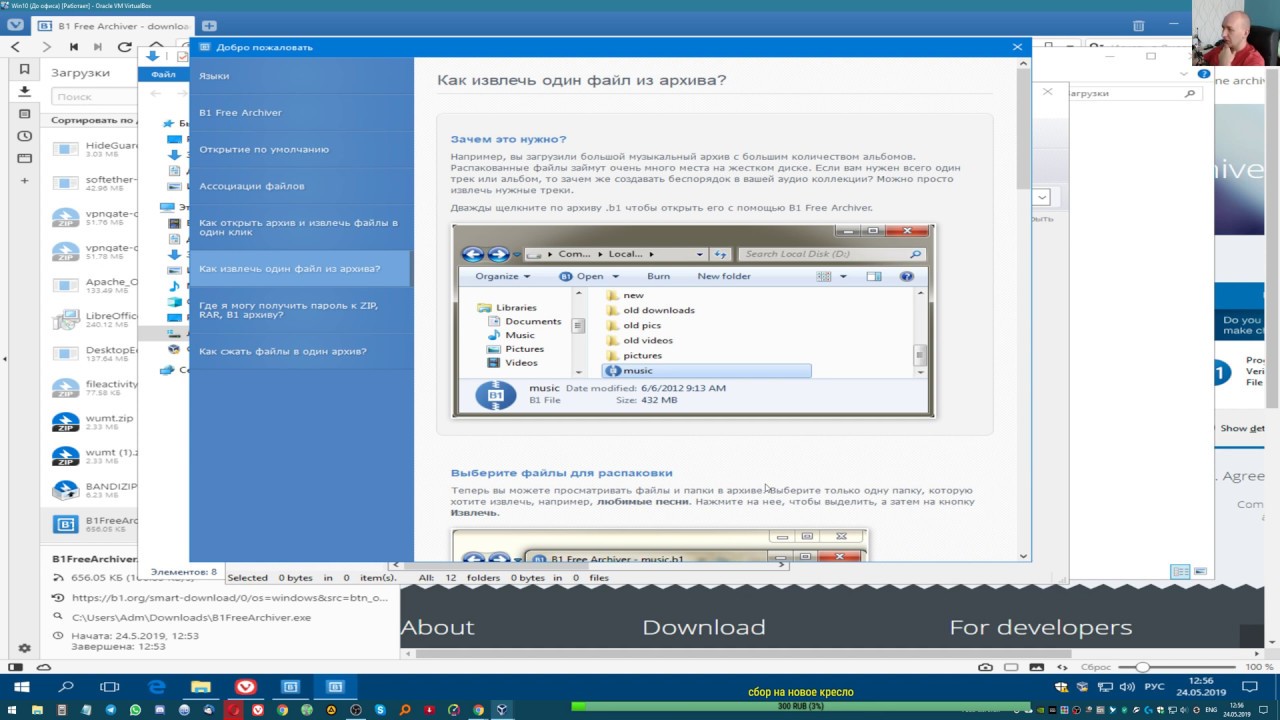The height and width of the screenshot is (720, 1280).
Task: Click the music archive screenshot thumbnail
Action: pos(693,320)
